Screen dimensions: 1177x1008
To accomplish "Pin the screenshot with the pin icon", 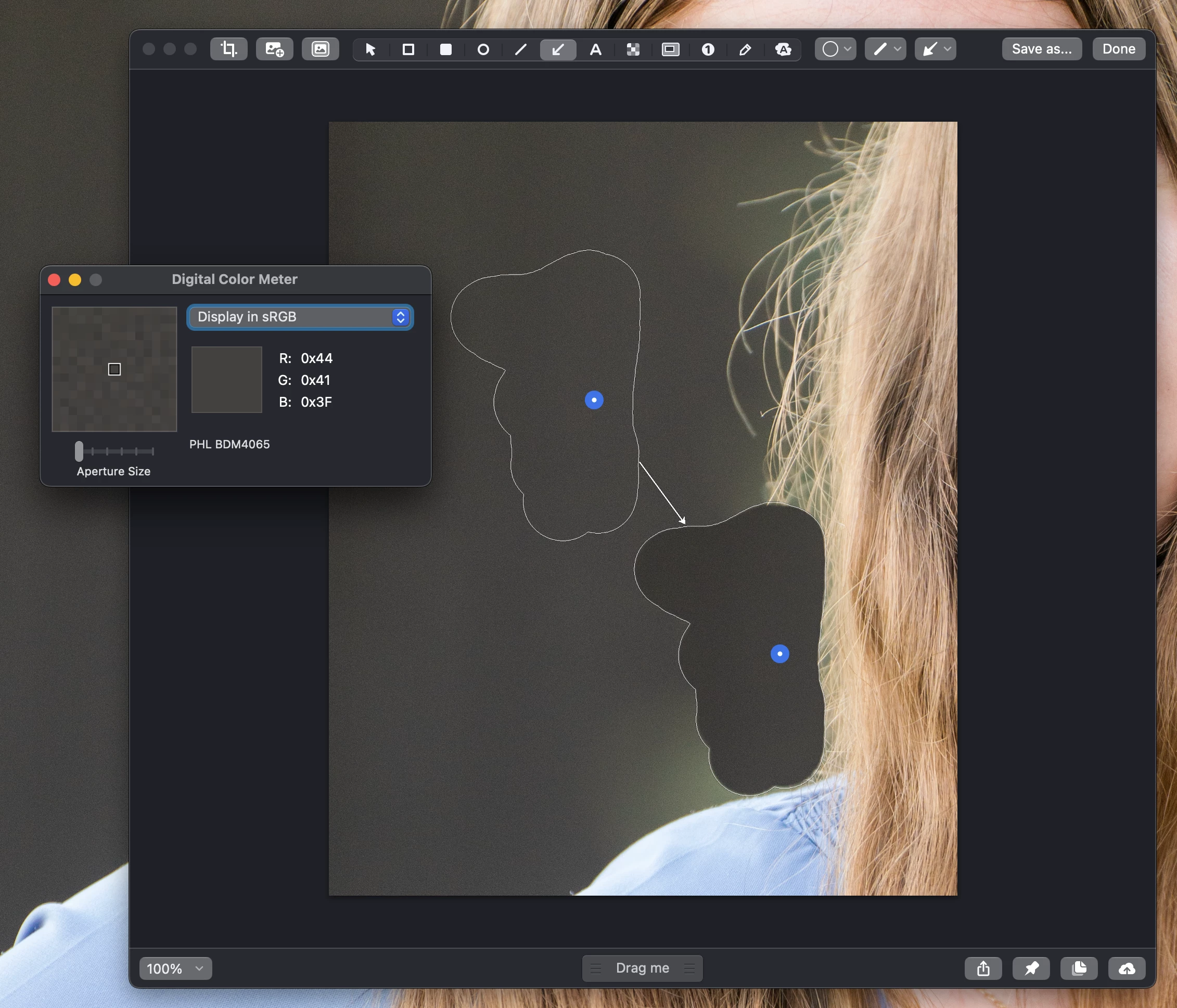I will (x=1031, y=968).
